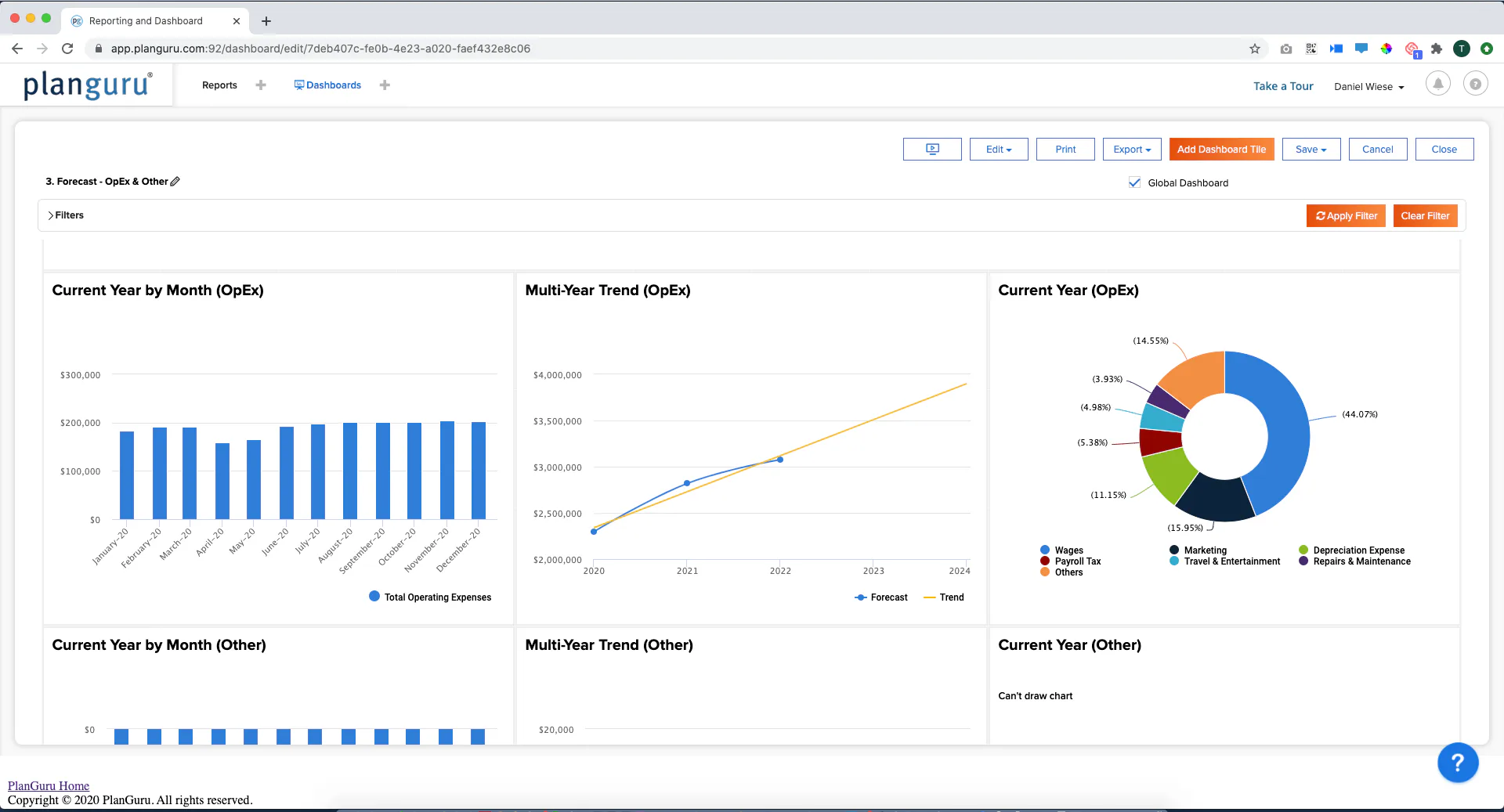This screenshot has width=1504, height=812.
Task: Open notifications bell icon
Action: tap(1438, 84)
